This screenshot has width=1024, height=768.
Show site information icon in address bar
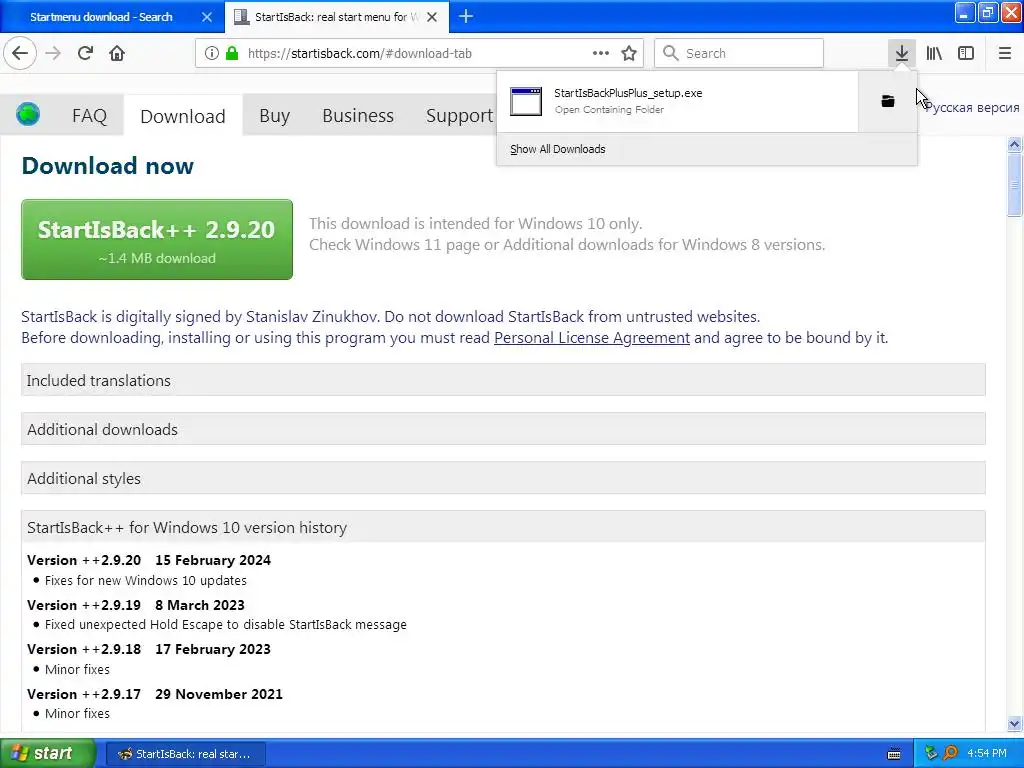[x=212, y=53]
